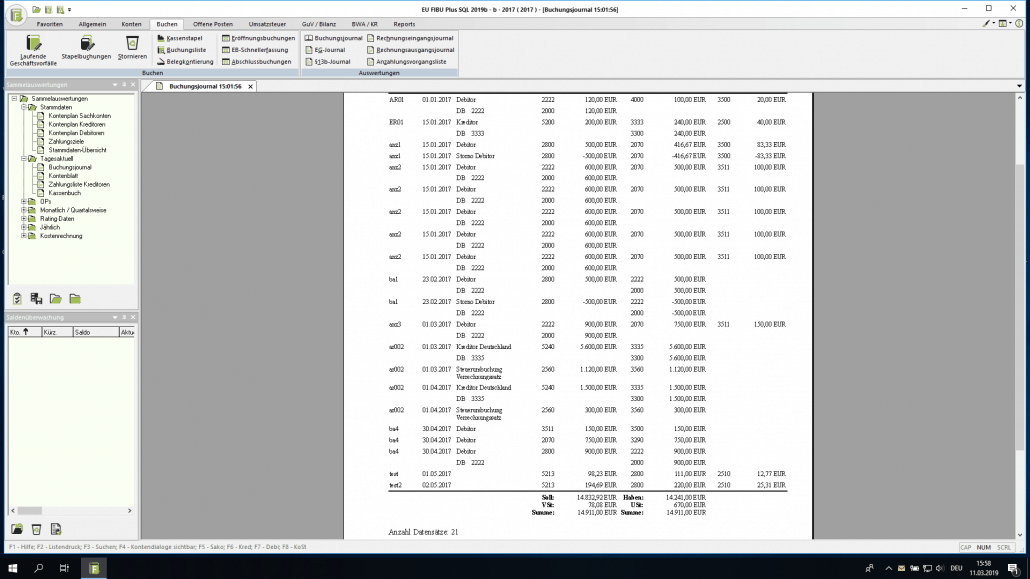Screen dimensions: 1030x579
Task: Click the report vertical scrollbar down arrow
Action: coord(1019,535)
